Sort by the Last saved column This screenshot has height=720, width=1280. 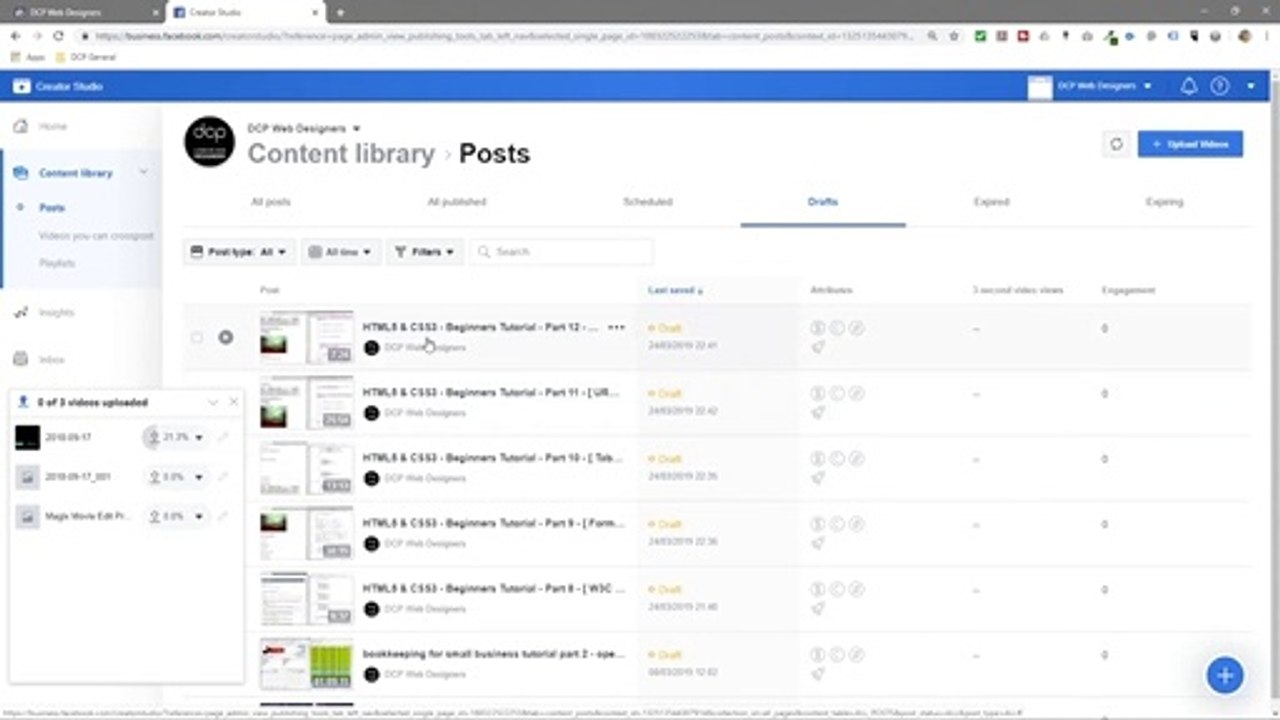[x=675, y=290]
